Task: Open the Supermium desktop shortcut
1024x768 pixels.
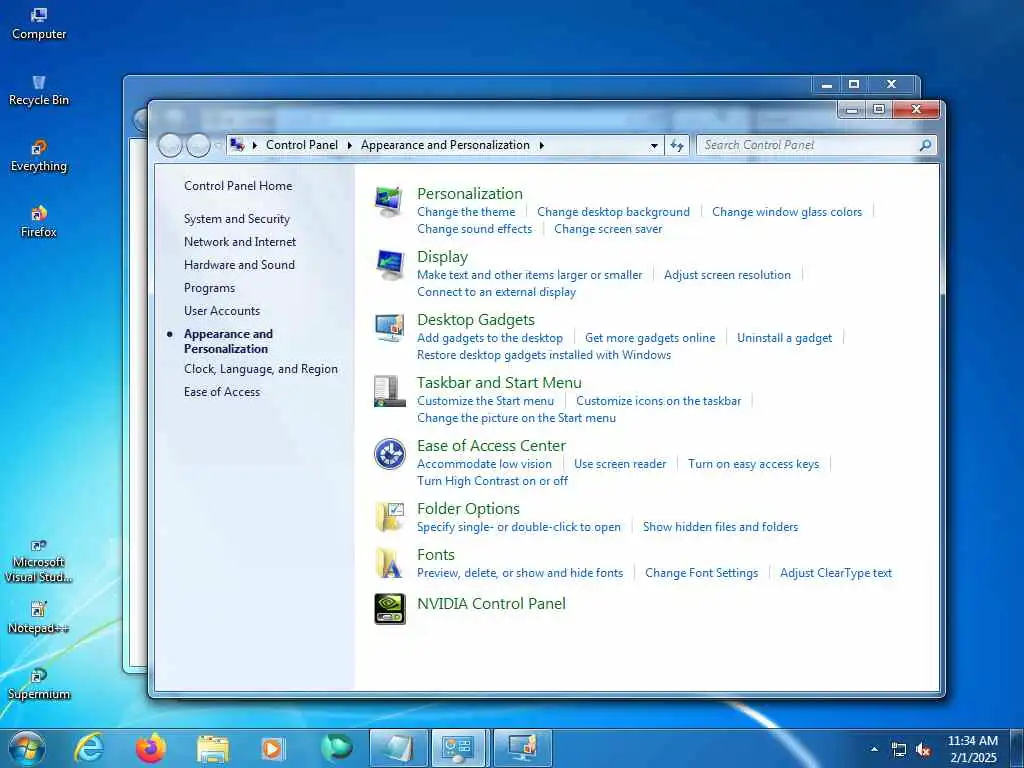Action: click(x=39, y=684)
